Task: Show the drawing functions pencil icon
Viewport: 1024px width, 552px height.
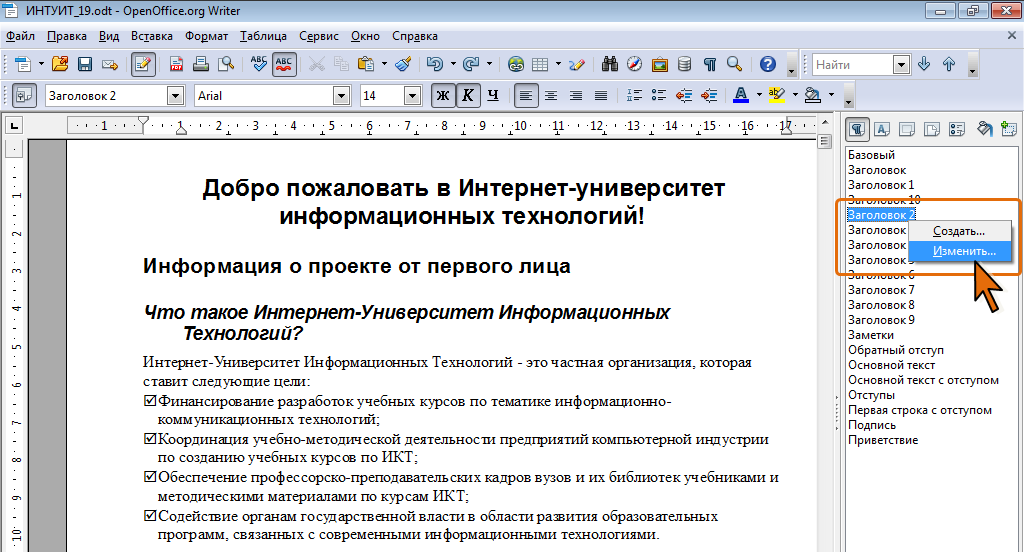Action: point(577,64)
